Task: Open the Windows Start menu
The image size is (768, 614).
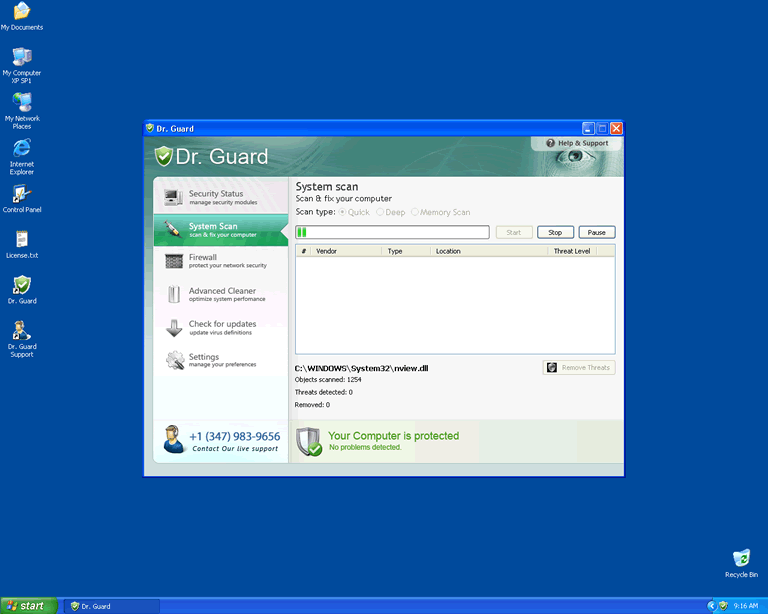Action: pos(29,605)
